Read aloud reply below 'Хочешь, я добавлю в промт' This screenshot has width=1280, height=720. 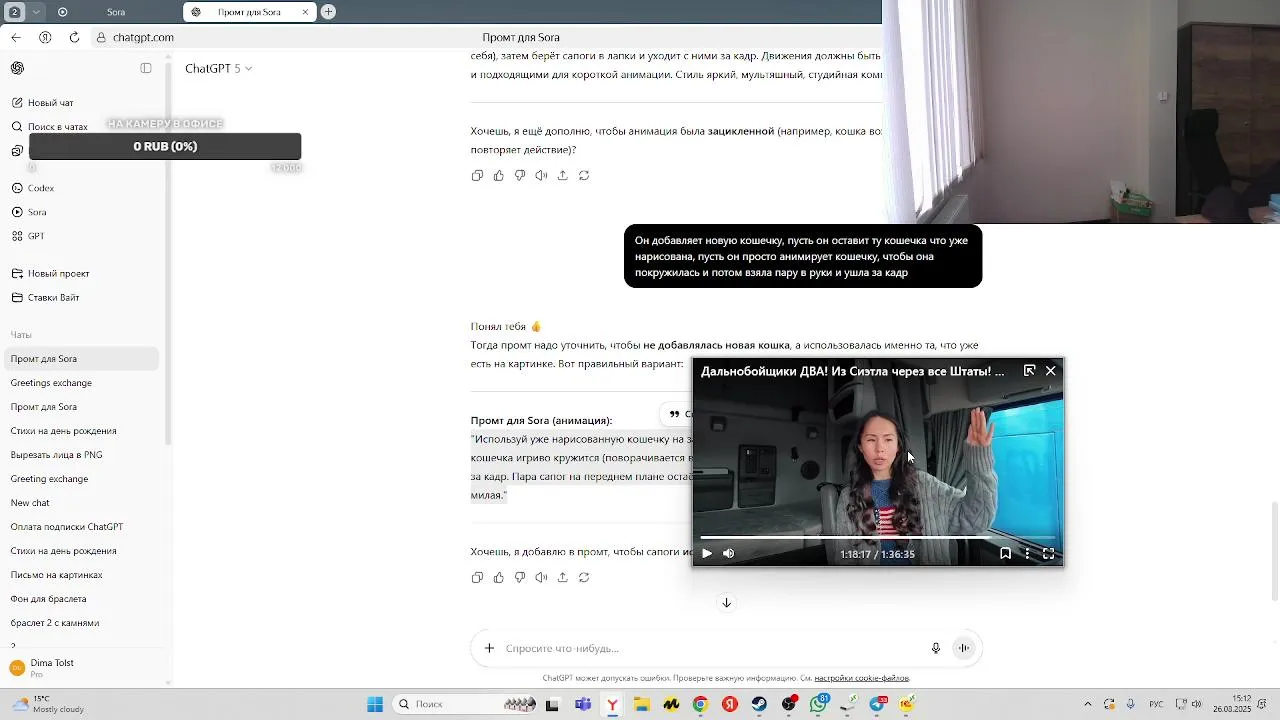(541, 577)
